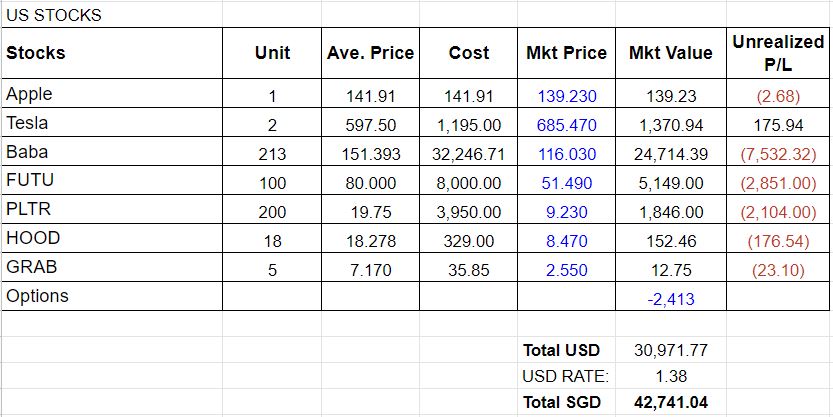Click Tesla unrealized gain 175.94 cell
The height and width of the screenshot is (417, 833).
point(778,125)
